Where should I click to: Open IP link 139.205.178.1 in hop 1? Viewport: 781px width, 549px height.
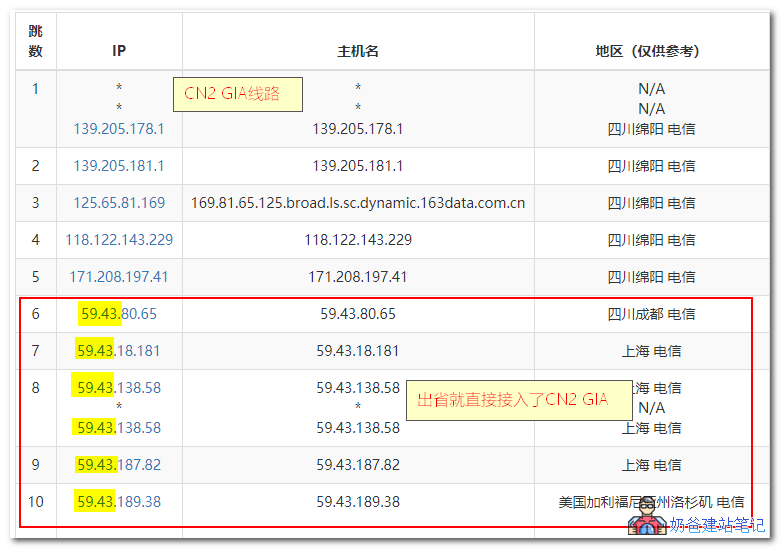119,129
